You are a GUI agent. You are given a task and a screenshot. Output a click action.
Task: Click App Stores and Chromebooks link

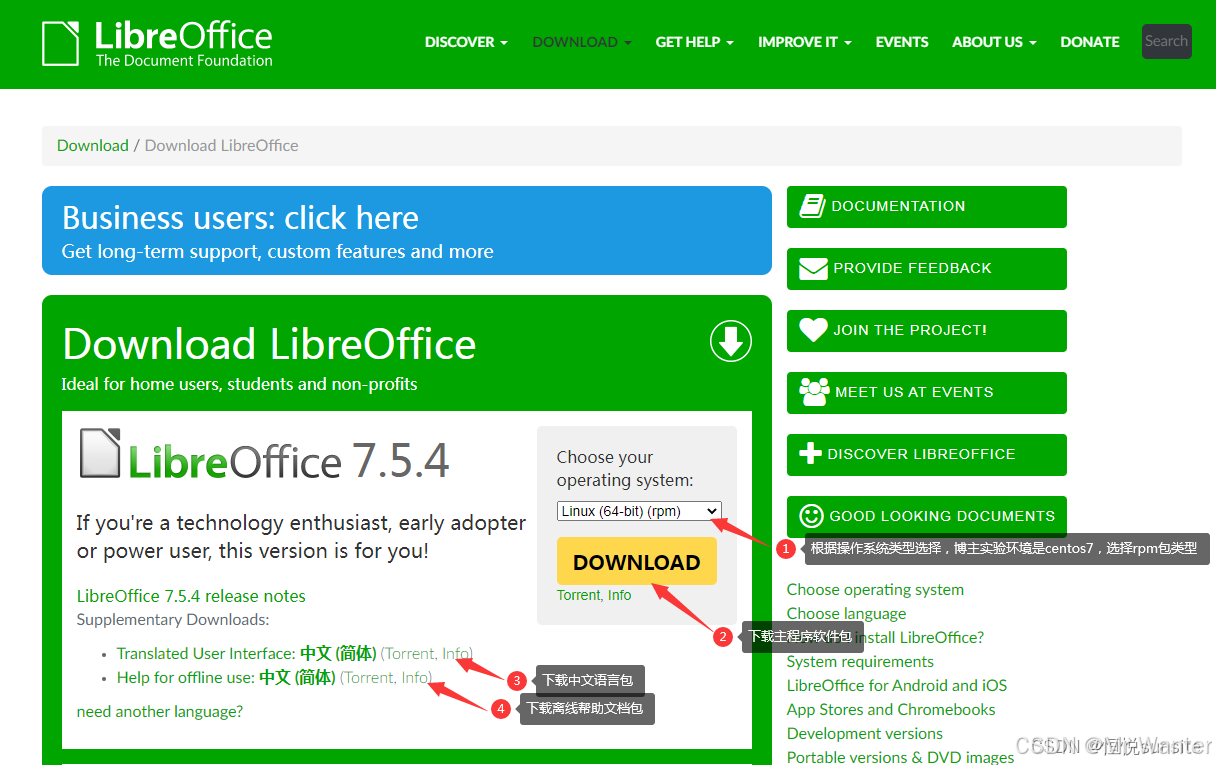(891, 710)
